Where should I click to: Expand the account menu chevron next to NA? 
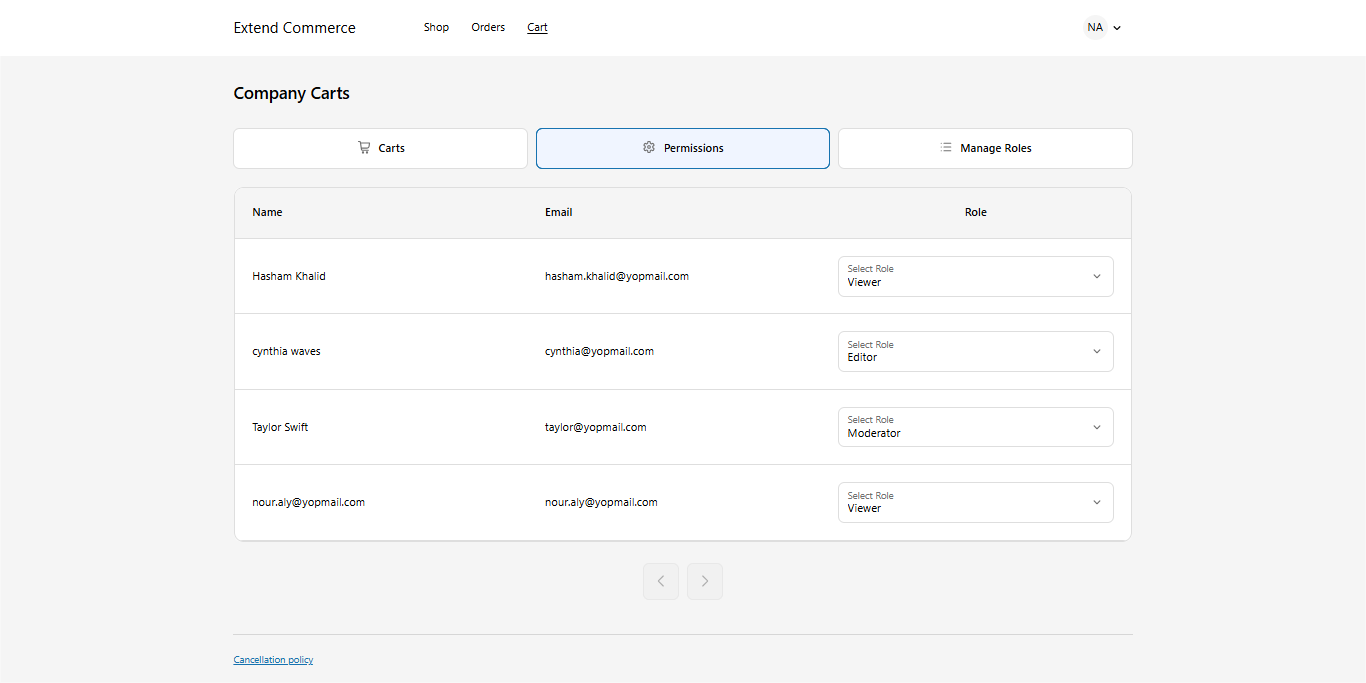click(x=1117, y=28)
